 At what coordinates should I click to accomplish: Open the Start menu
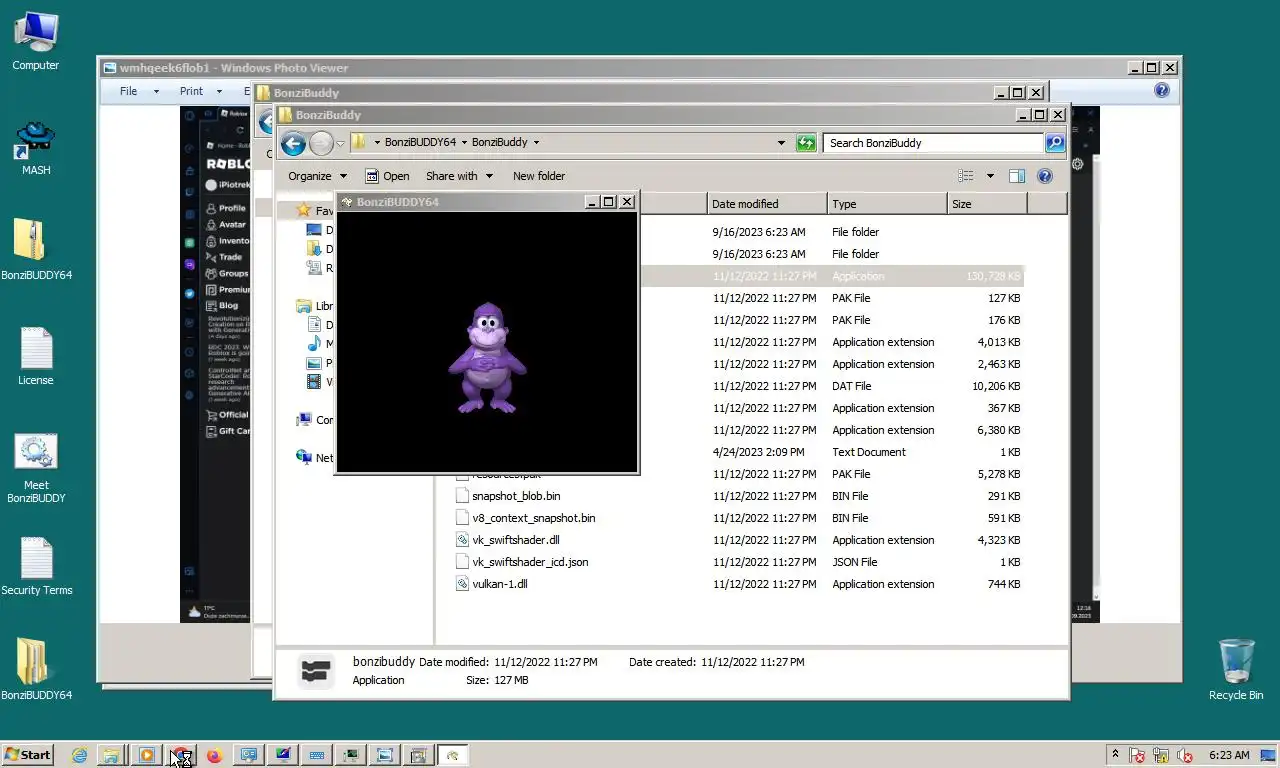click(27, 755)
